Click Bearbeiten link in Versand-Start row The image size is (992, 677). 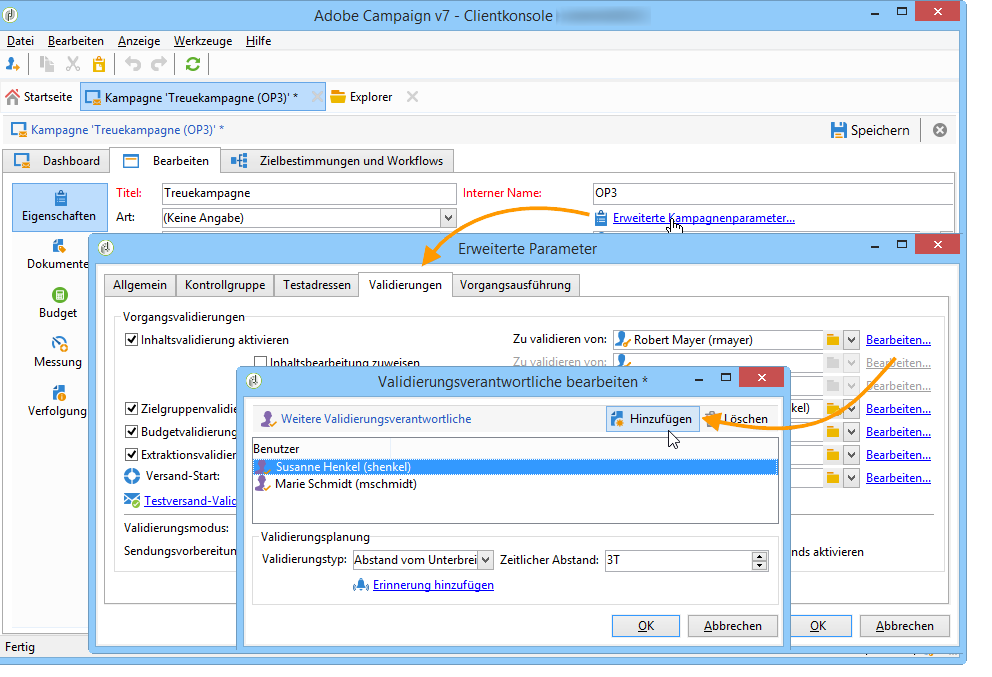click(898, 478)
